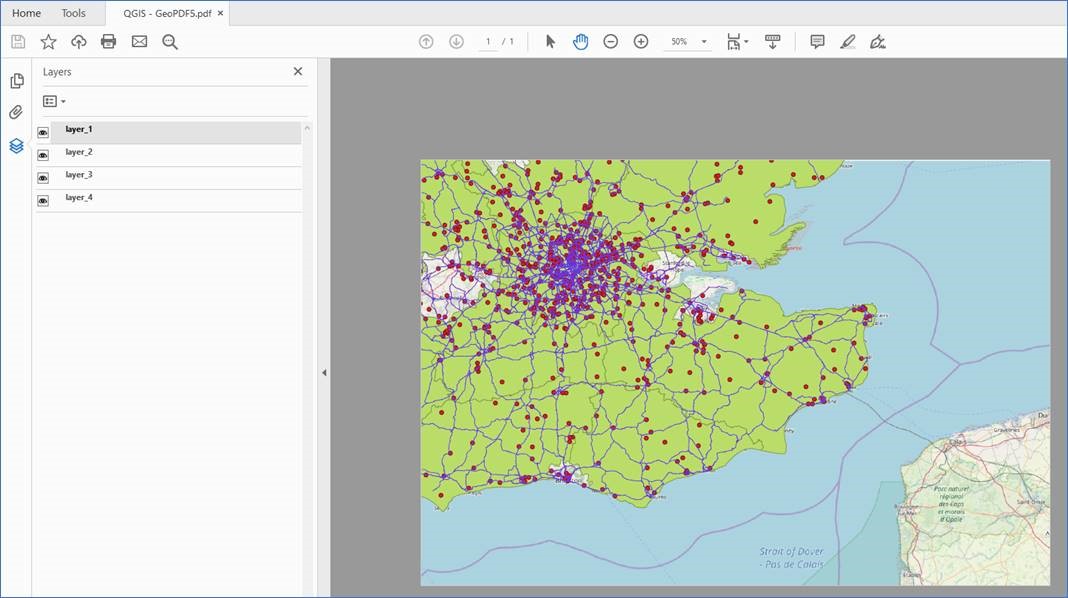Open the zoom level 50% dropdown

click(704, 42)
